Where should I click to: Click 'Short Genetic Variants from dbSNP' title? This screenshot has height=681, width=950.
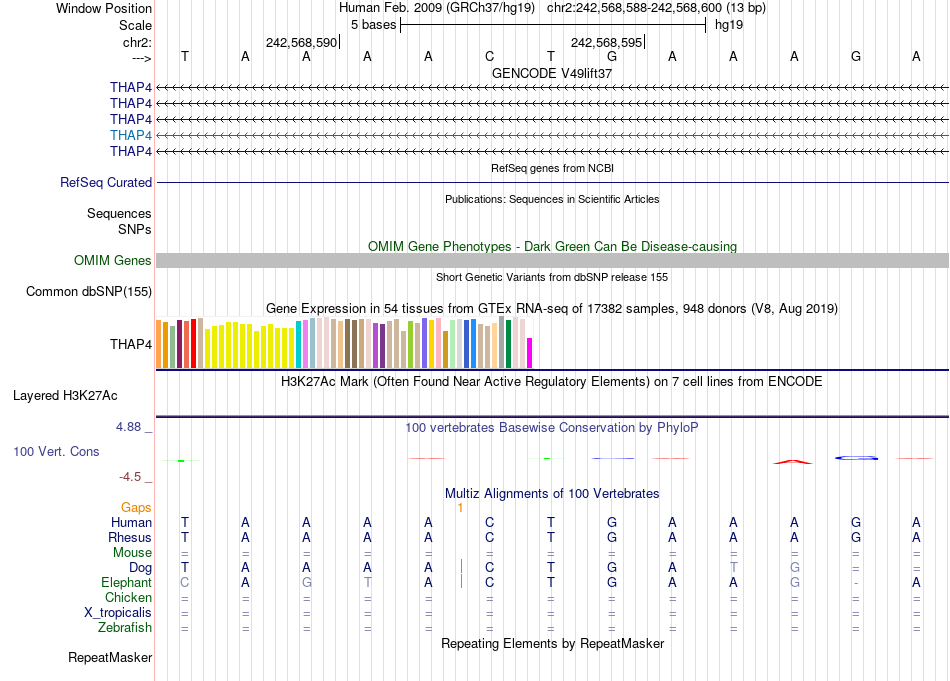pos(552,277)
